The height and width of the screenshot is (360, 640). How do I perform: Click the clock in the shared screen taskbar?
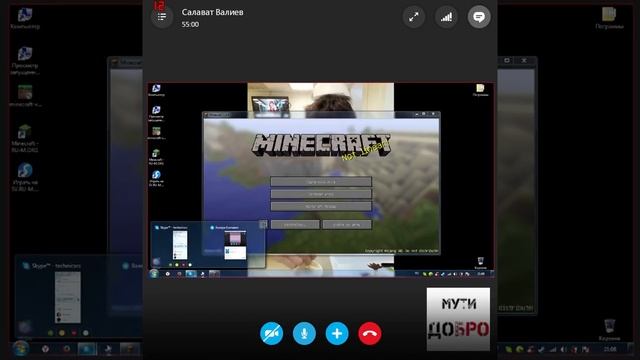click(481, 274)
